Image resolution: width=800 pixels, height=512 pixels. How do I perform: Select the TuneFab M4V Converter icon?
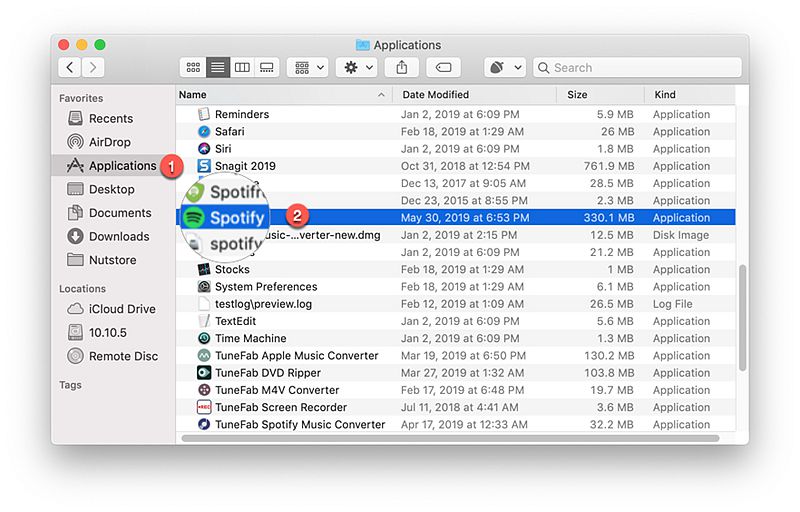pyautogui.click(x=204, y=390)
